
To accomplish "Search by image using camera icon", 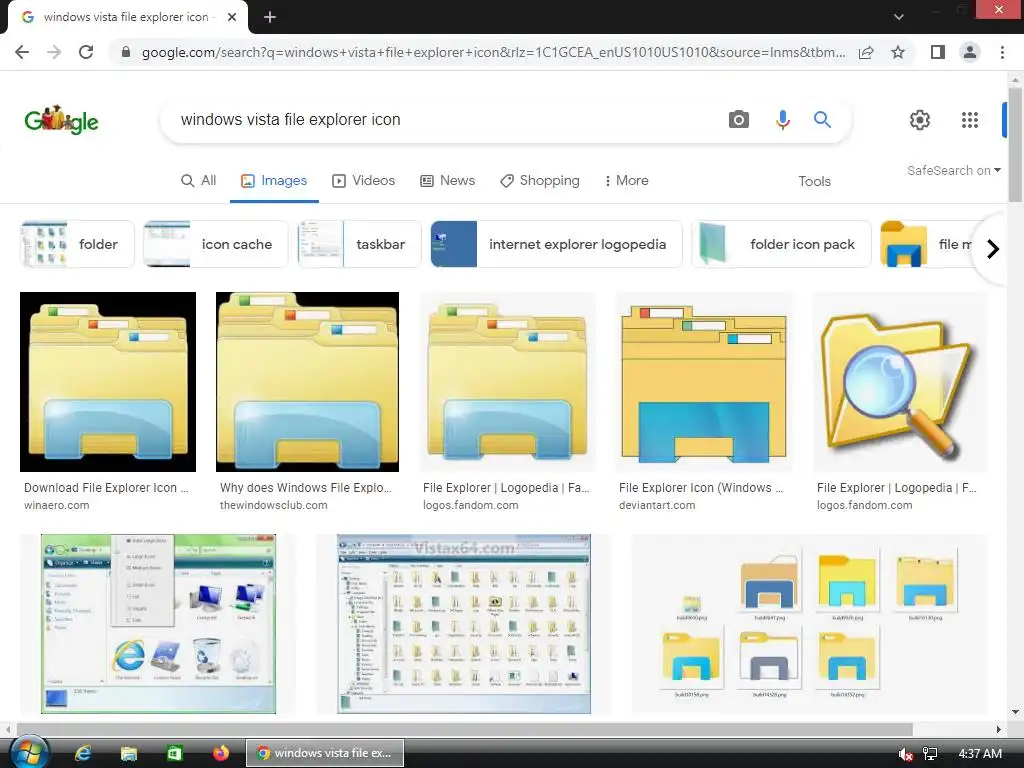I will [x=739, y=120].
